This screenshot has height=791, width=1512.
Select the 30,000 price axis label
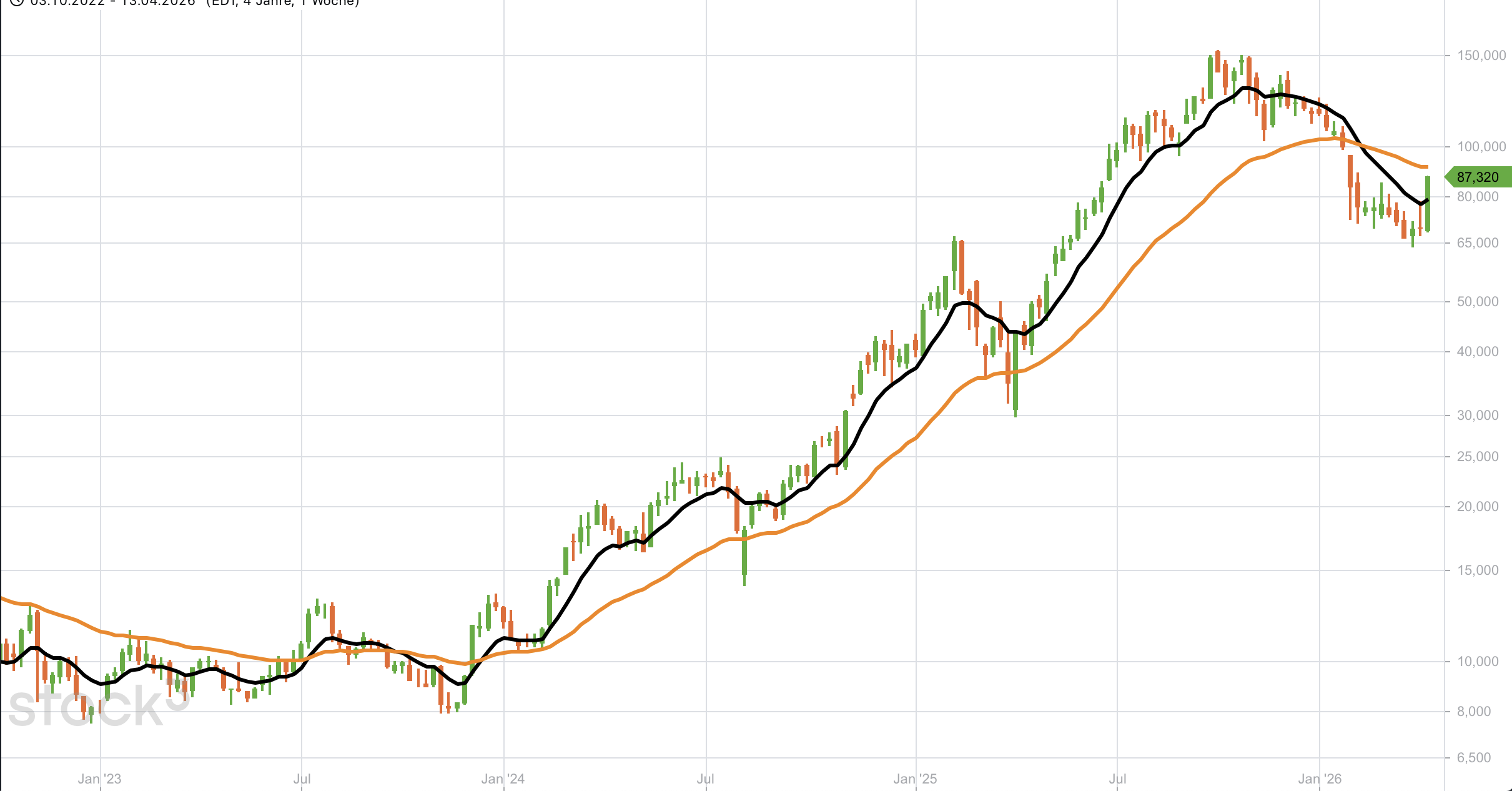click(1477, 415)
